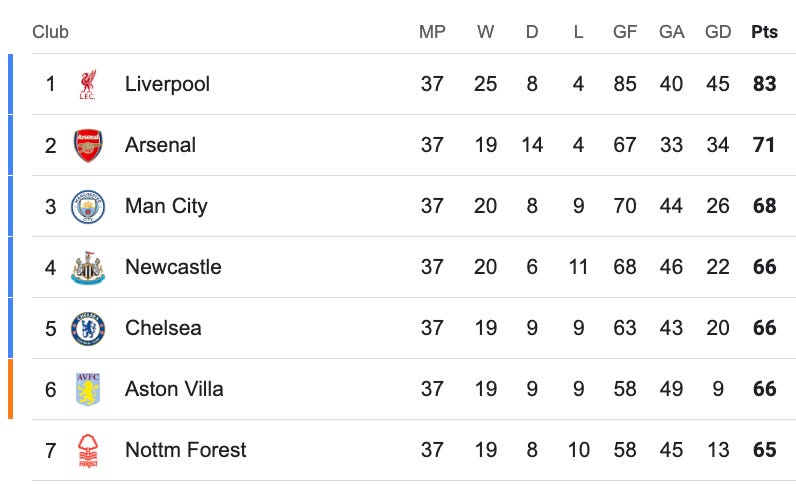
Task: Click the Club column header
Action: tap(50, 32)
